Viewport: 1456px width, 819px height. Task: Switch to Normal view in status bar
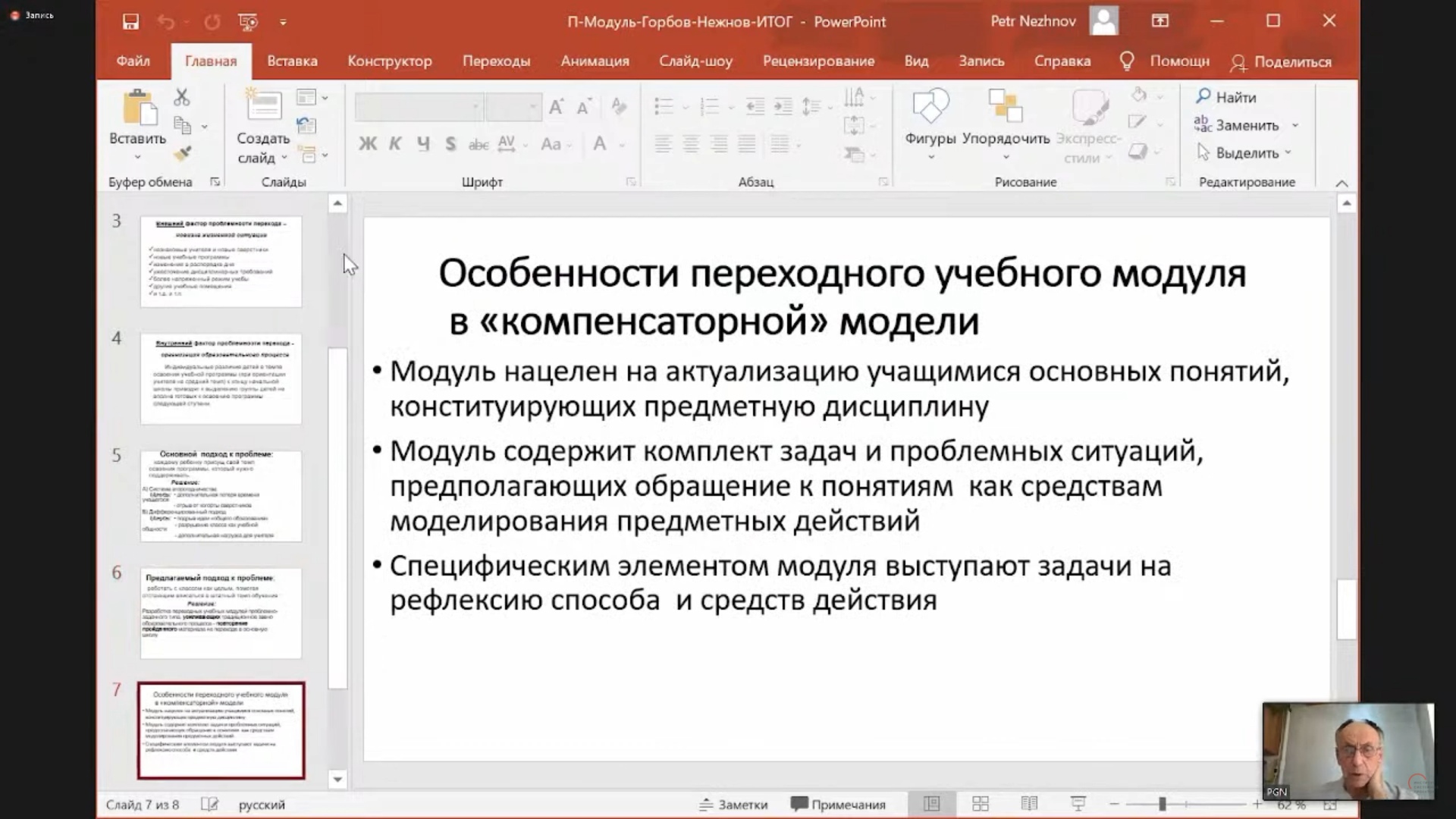pos(932,804)
